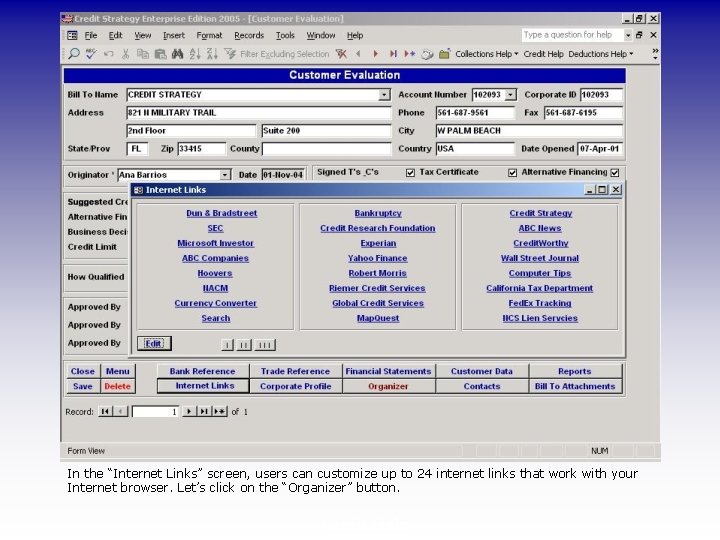
Task: Click the County input field
Action: (326, 149)
